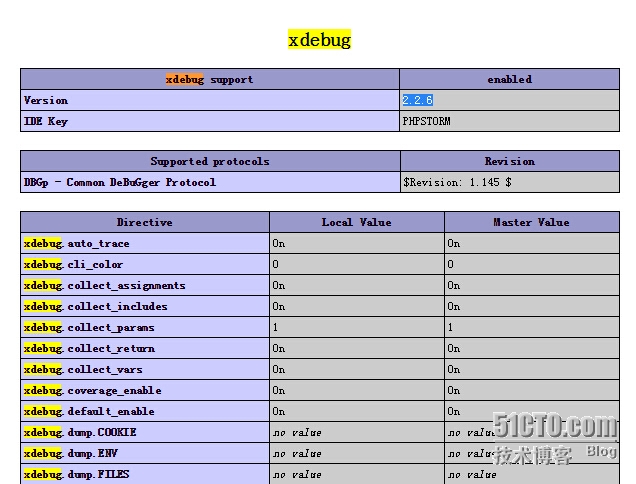
Task: Click local value of xdebug.collect_vars
Action: 279,370
